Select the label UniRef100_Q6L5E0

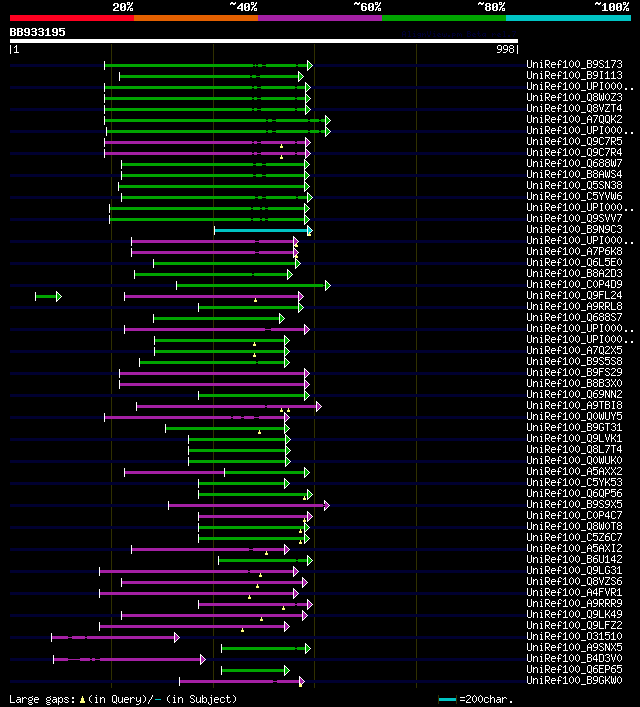click(574, 262)
